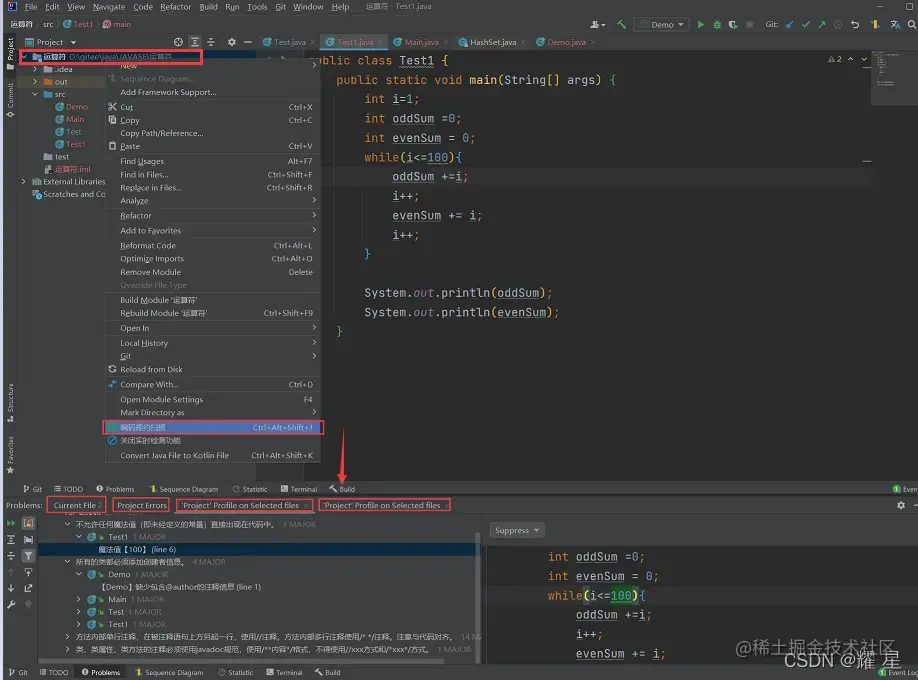The height and width of the screenshot is (680, 918).
Task: Select Reload from Disk in context menu
Action: click(x=213, y=369)
